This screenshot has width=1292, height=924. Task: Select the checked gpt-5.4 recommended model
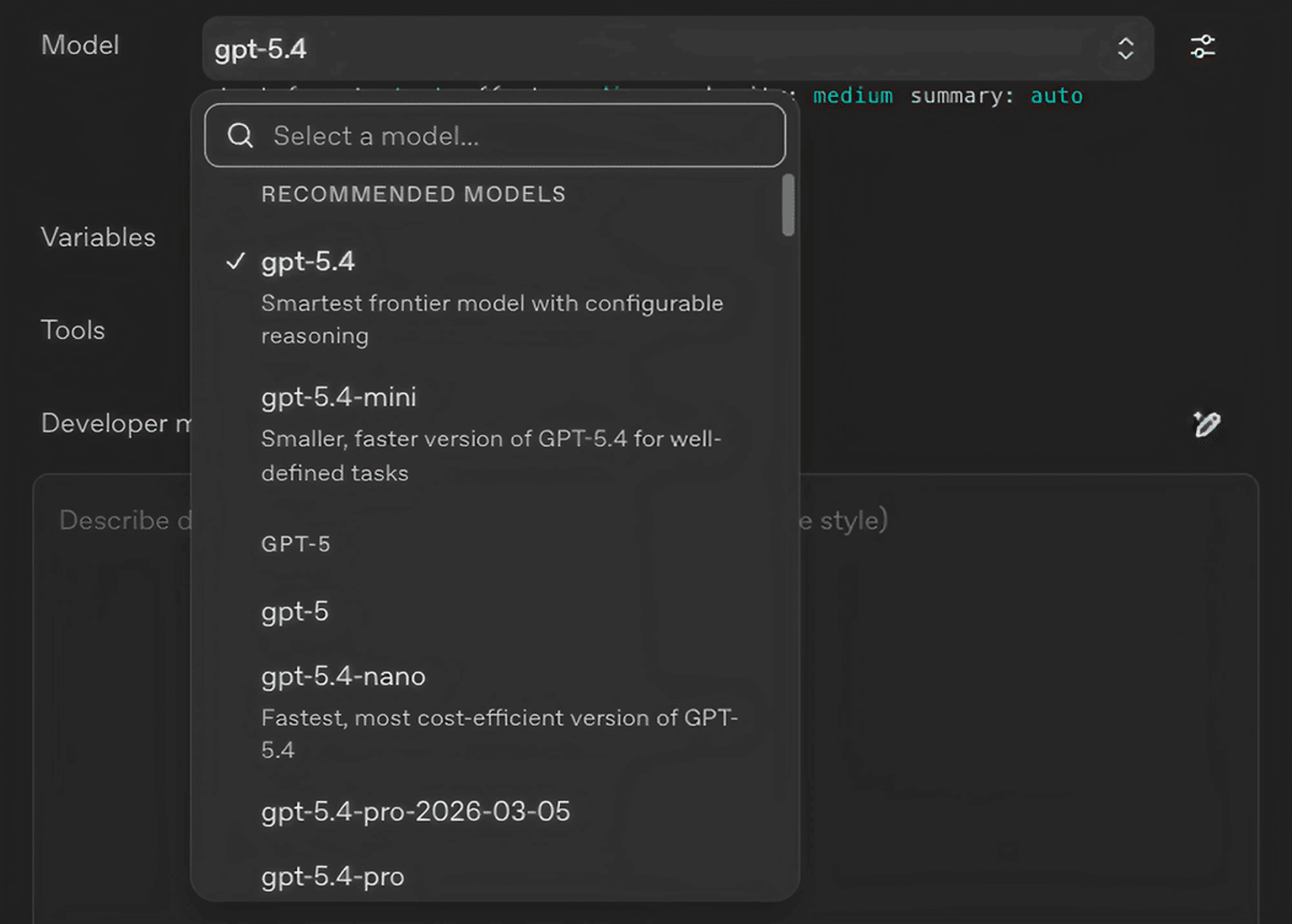pos(308,262)
